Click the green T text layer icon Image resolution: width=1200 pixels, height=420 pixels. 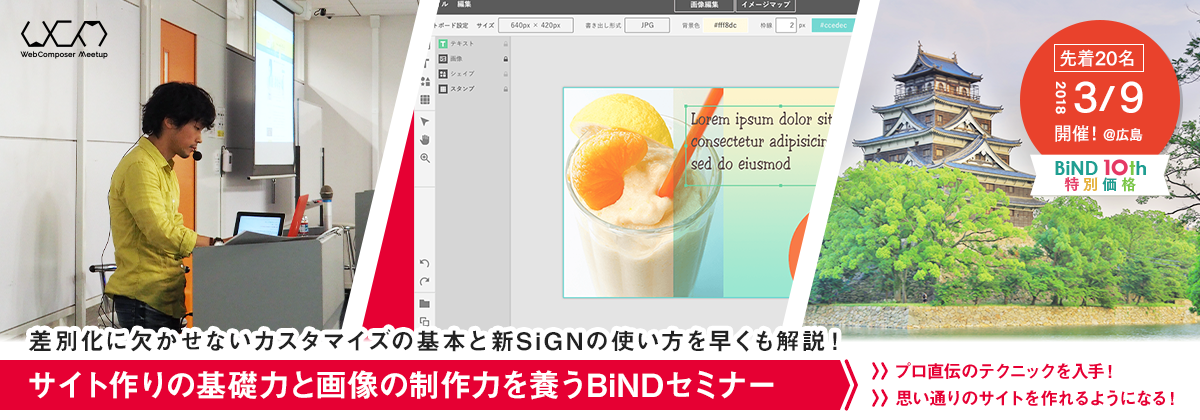pyautogui.click(x=443, y=45)
